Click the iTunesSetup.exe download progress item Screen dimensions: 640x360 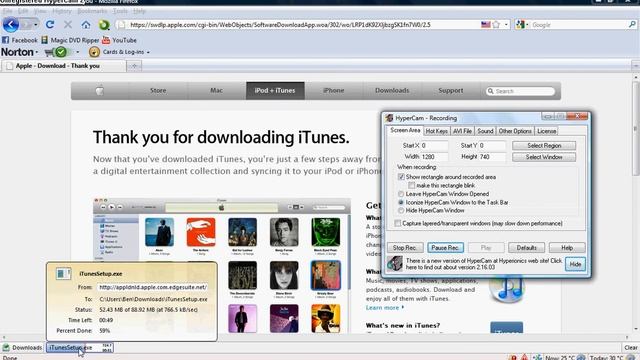pyautogui.click(x=80, y=348)
